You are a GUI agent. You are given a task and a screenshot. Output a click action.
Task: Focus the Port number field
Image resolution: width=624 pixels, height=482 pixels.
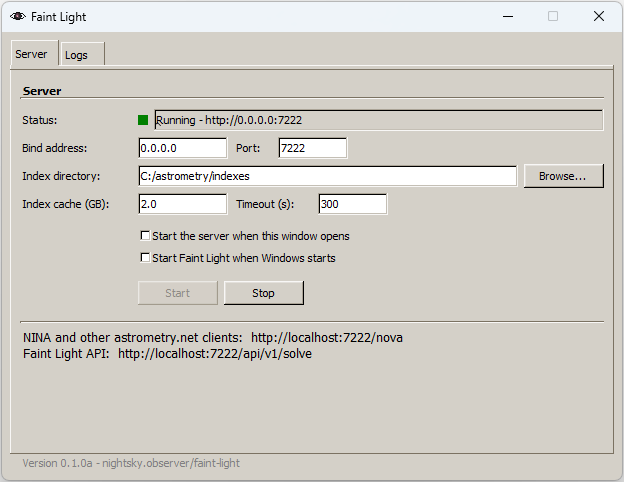[x=313, y=148]
